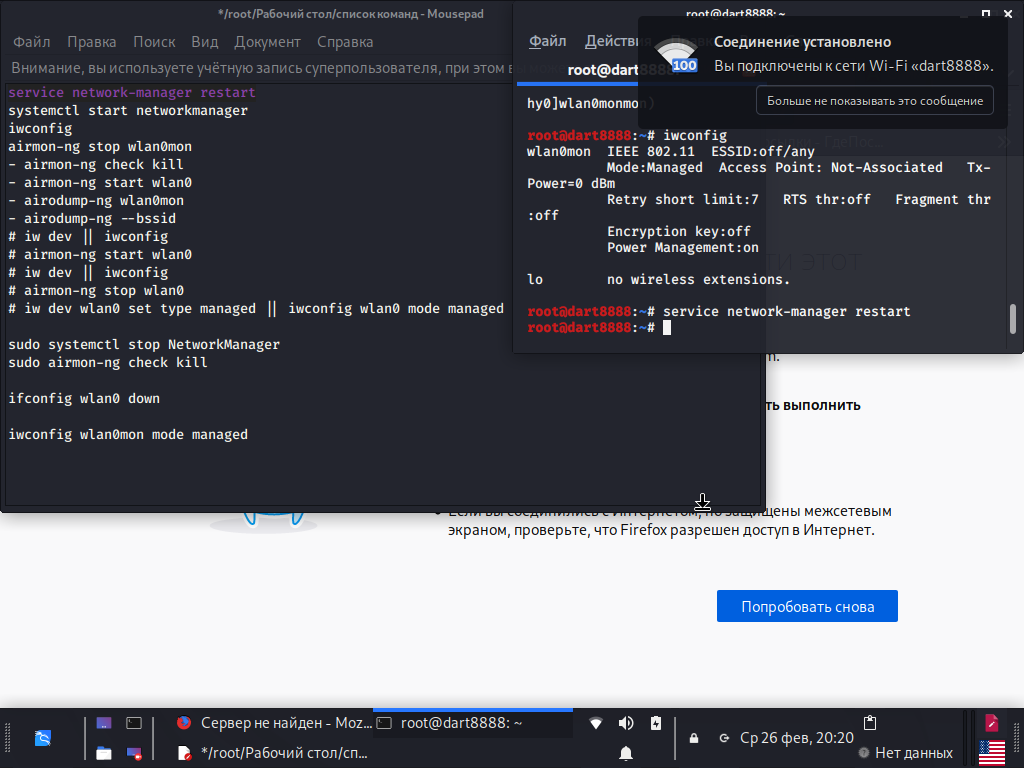Switch to Firefox Сервер не найден taskbar window
This screenshot has height=768, width=1024.
pyautogui.click(x=272, y=723)
